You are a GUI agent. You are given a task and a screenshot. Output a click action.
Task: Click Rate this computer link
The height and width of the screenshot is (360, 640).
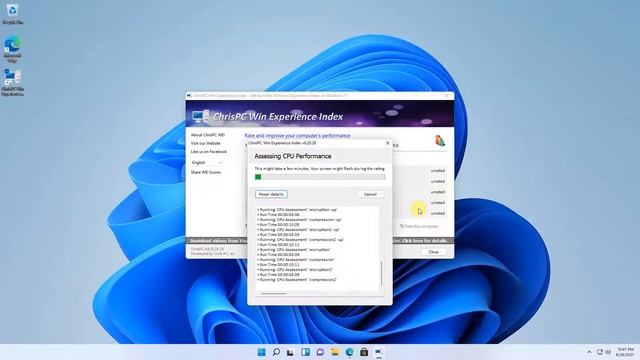click(x=419, y=226)
